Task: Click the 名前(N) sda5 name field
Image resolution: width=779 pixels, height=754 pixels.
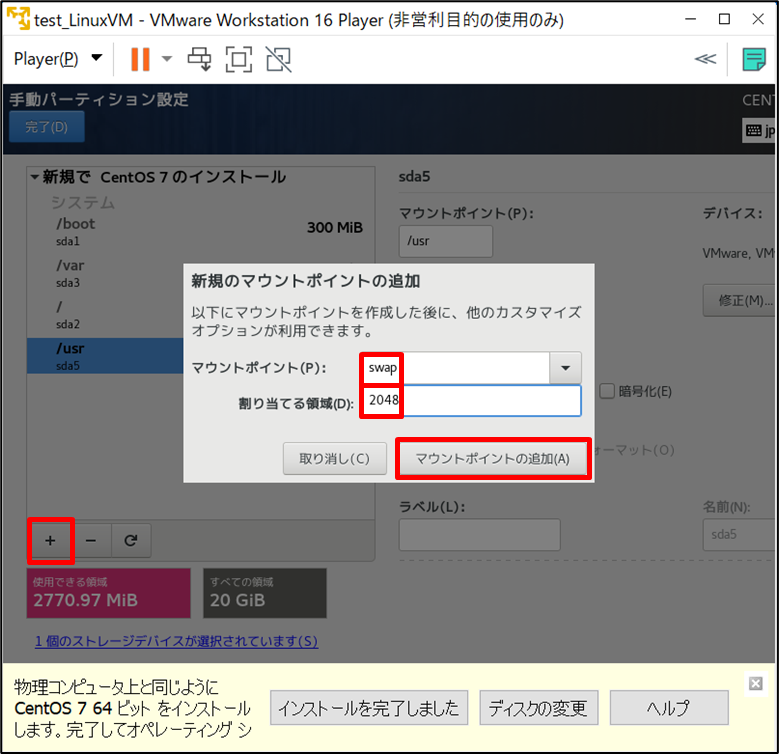Action: 739,534
